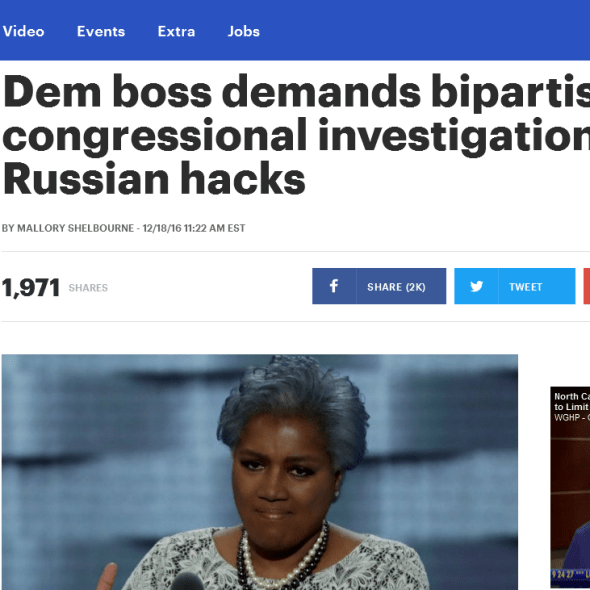Click the Twitter bird icon

(476, 286)
